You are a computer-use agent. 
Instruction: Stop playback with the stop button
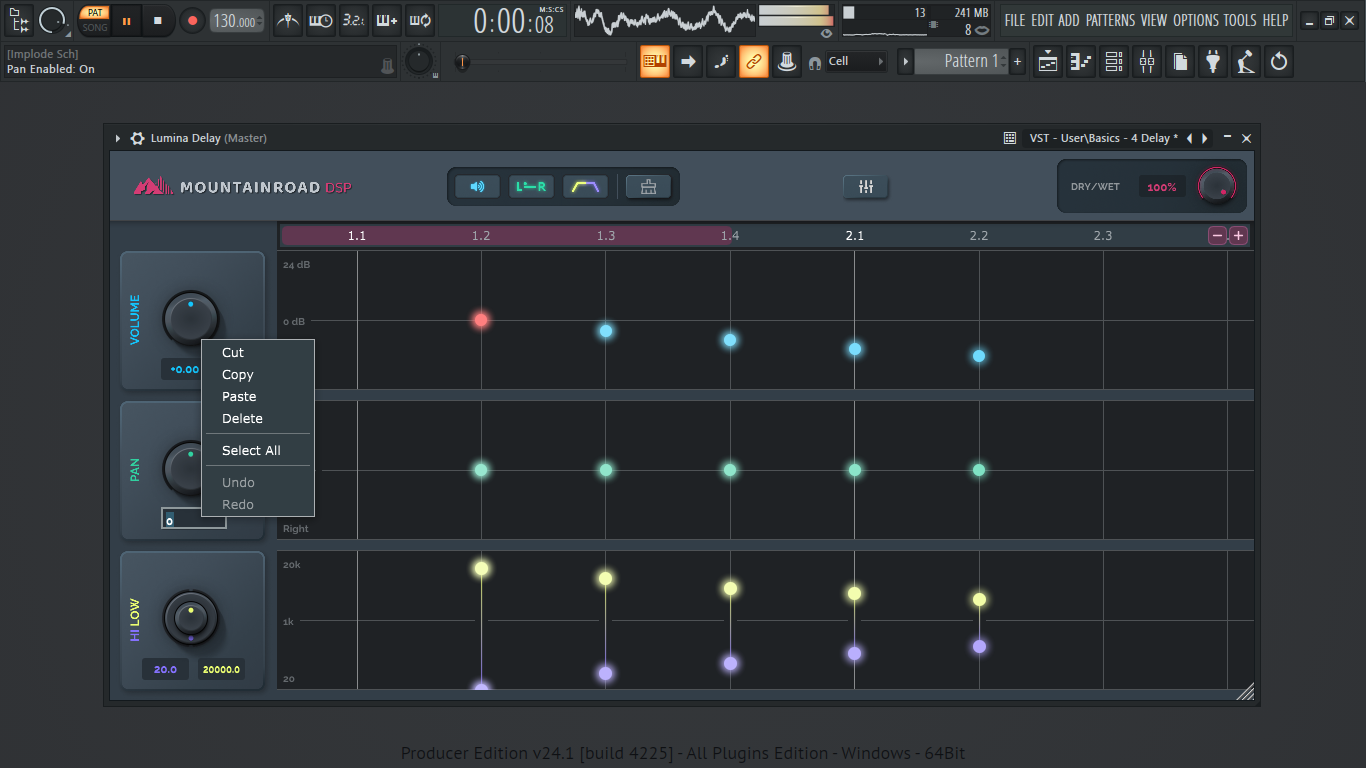(158, 20)
